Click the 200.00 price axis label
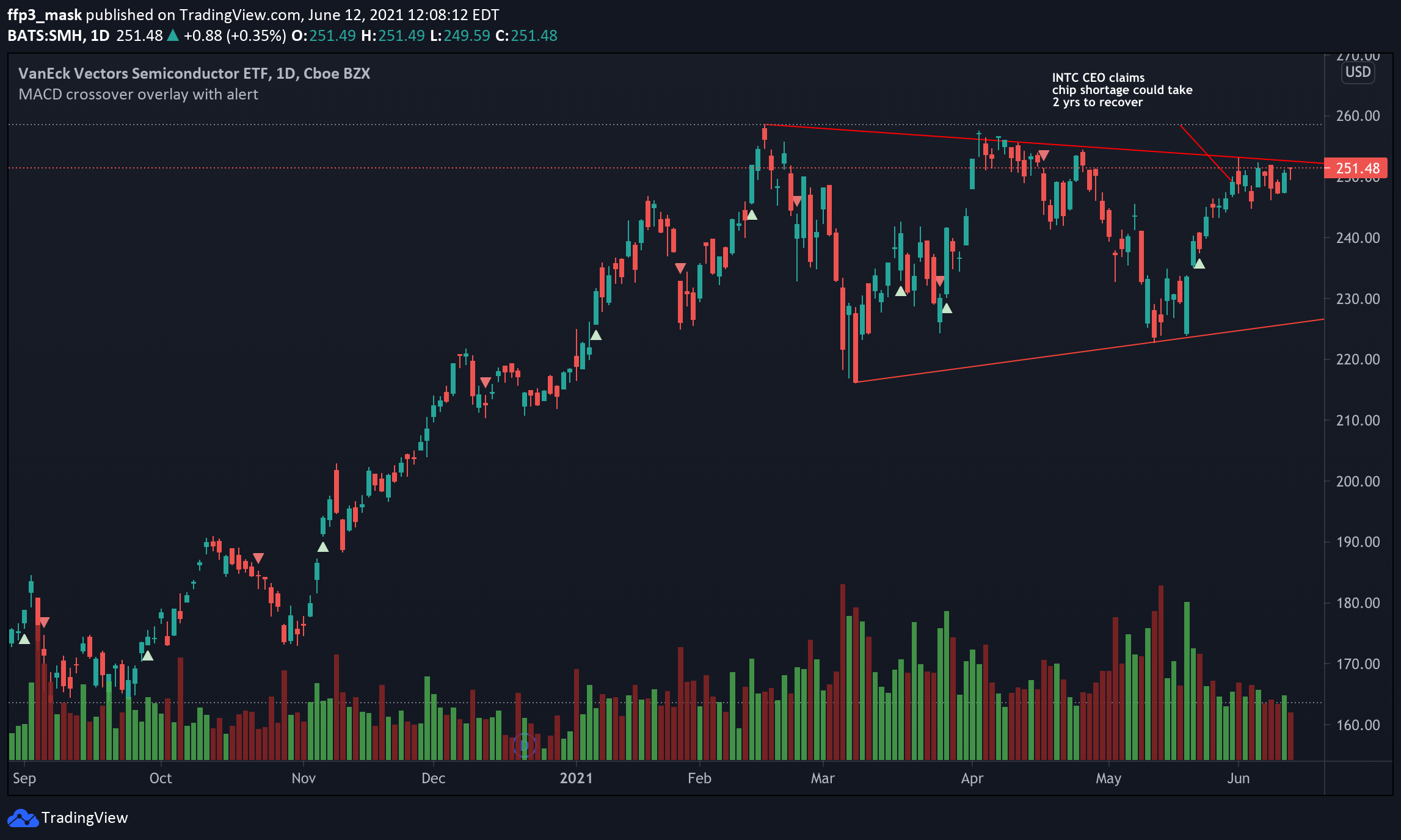The height and width of the screenshot is (840, 1401). pyautogui.click(x=1358, y=482)
